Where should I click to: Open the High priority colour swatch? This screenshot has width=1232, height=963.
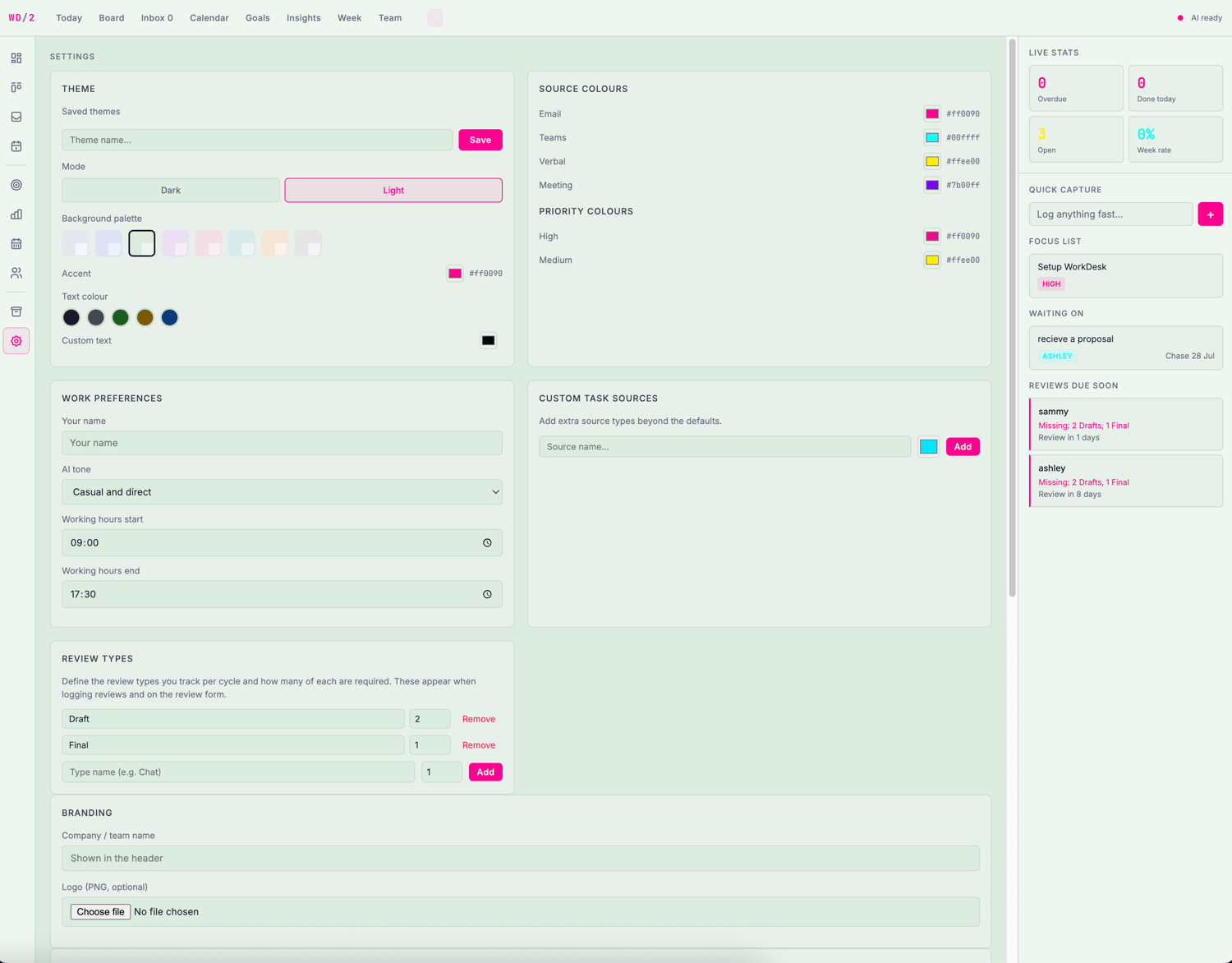932,237
